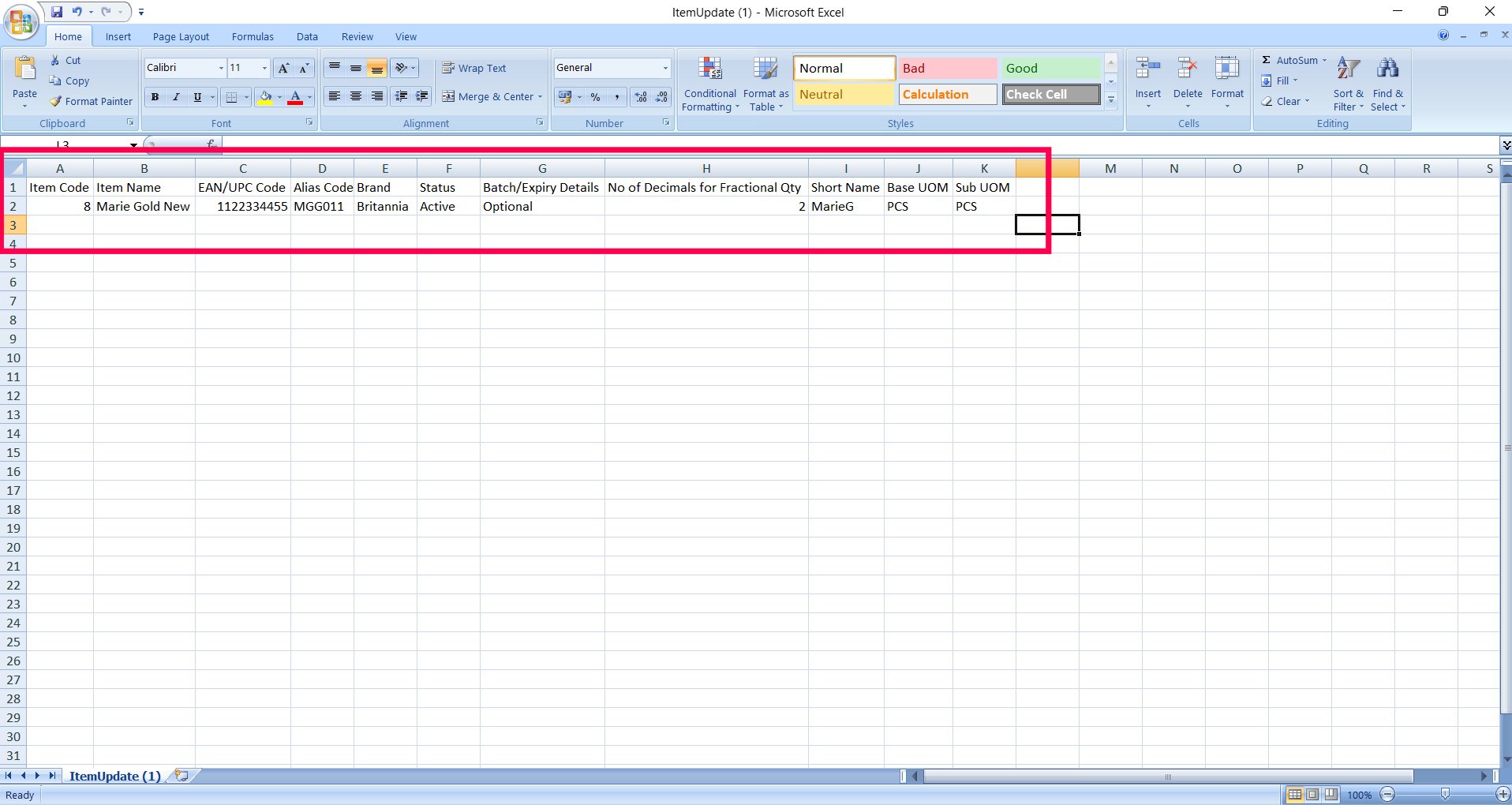The height and width of the screenshot is (805, 1512).
Task: Open the Review ribbon tab
Action: [x=357, y=36]
